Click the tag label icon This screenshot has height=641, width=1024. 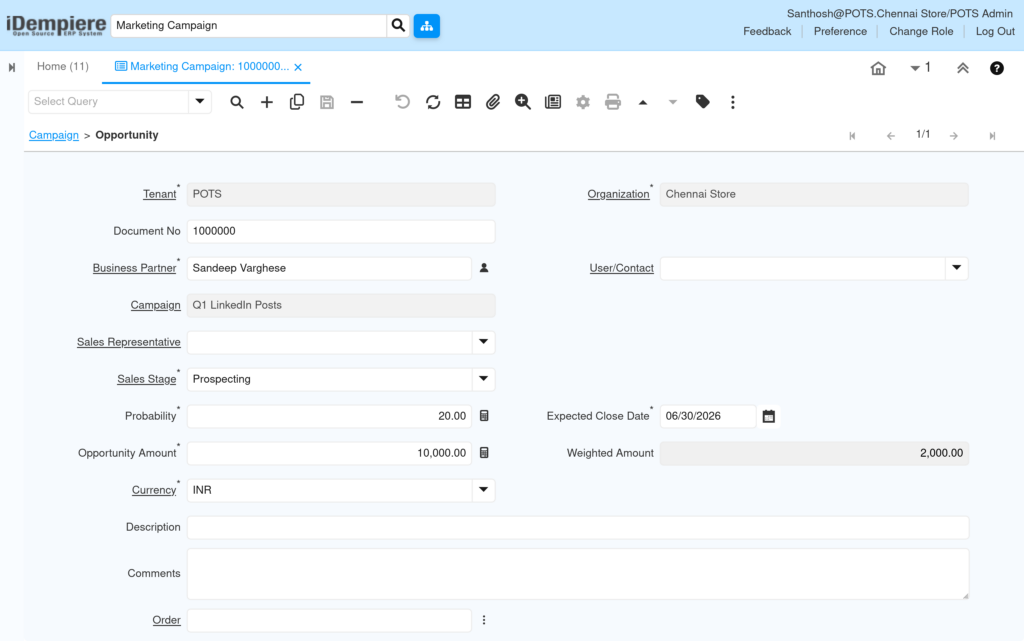coord(703,102)
